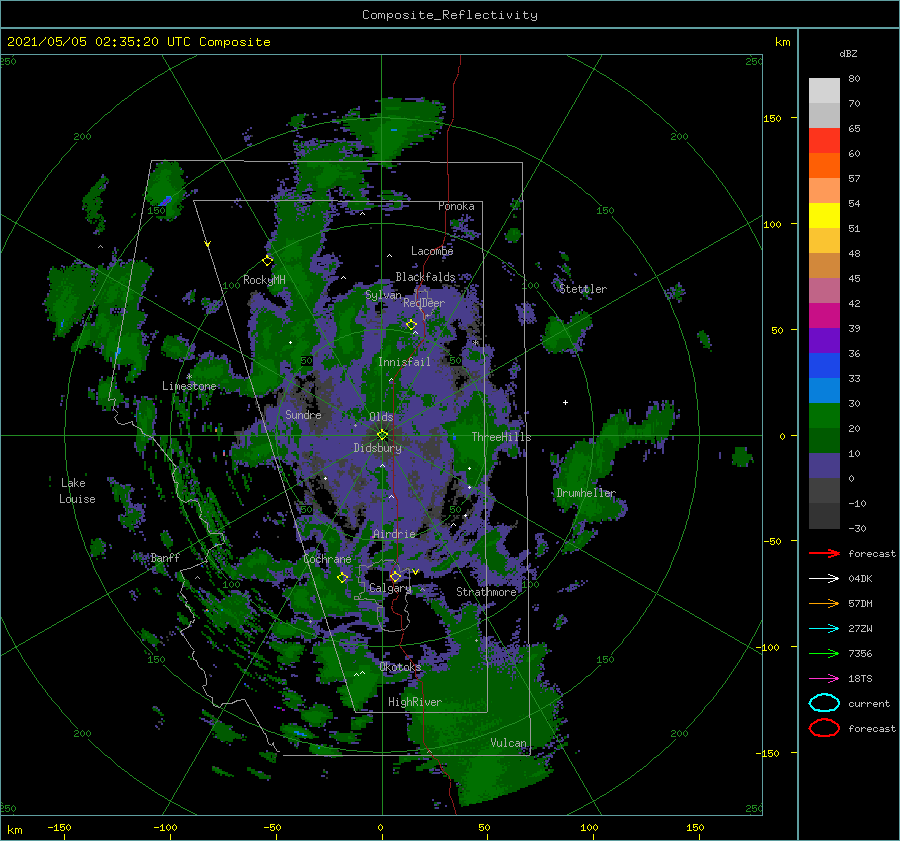Click the ThreeHills city label

501,437
